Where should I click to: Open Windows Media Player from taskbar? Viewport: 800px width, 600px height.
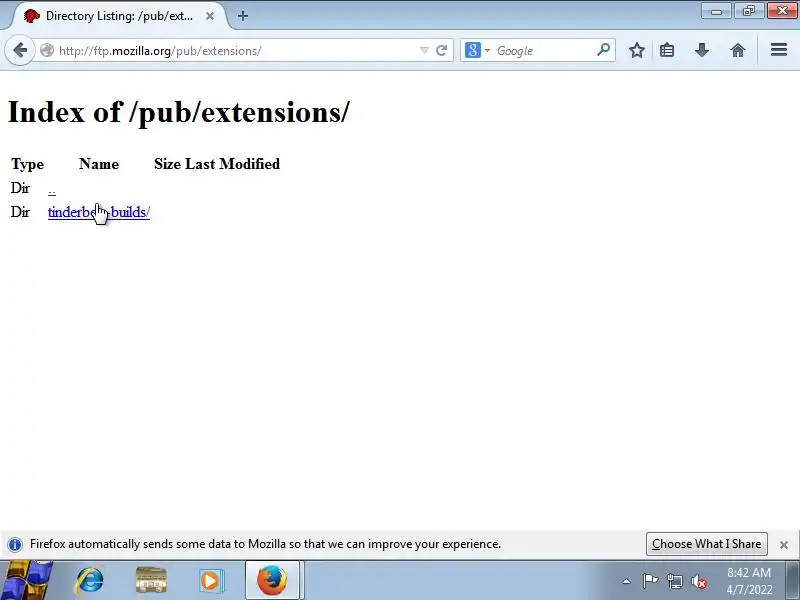tap(210, 581)
